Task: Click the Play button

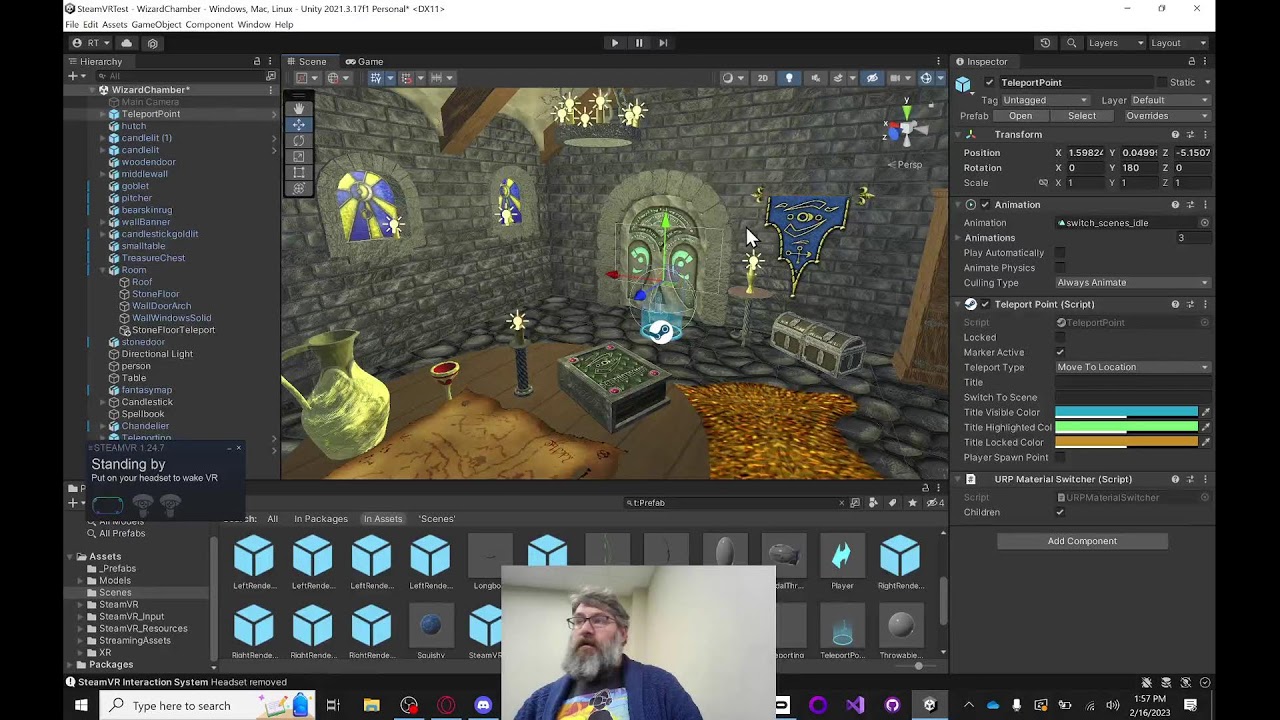Action: pyautogui.click(x=614, y=43)
